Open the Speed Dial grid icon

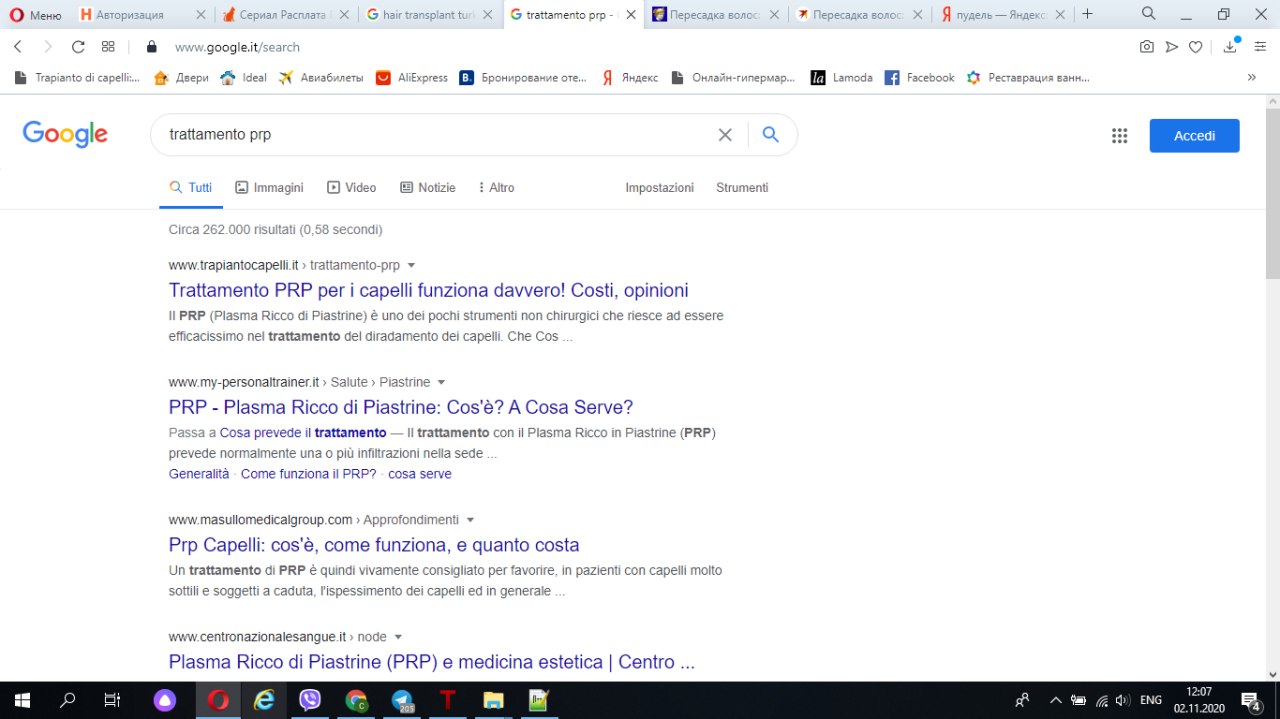pos(108,47)
